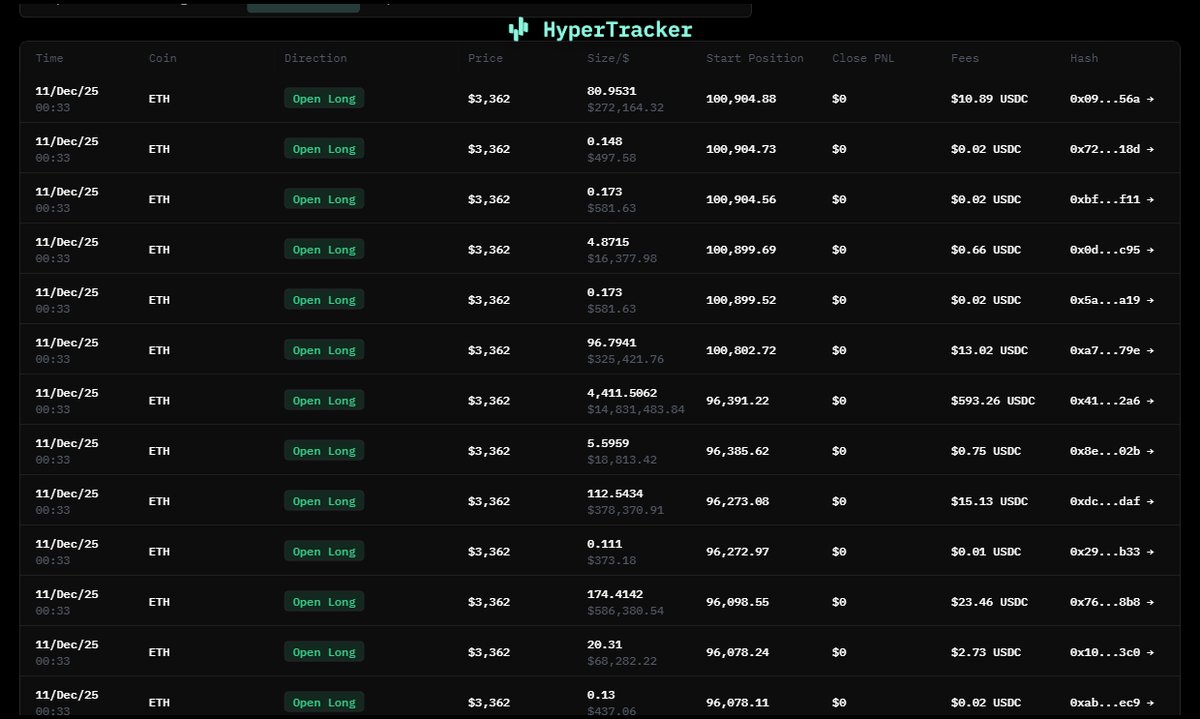
Task: Click the Price column header
Action: [486, 58]
